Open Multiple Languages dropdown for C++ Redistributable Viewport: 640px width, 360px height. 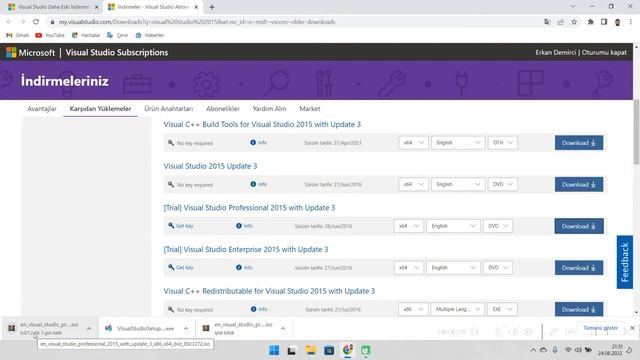pos(458,309)
